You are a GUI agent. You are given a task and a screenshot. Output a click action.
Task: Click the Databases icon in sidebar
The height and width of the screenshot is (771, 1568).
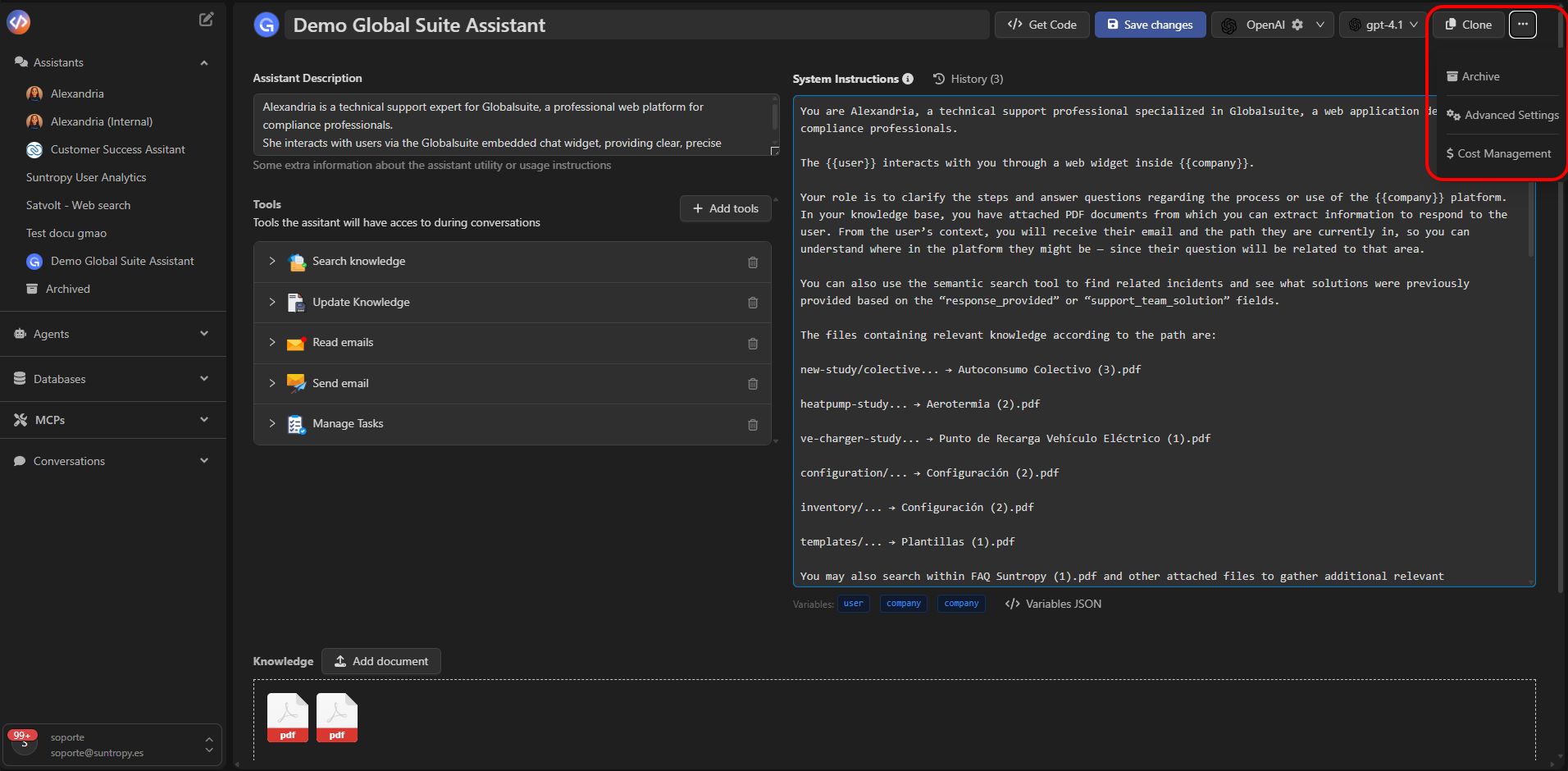click(x=19, y=378)
